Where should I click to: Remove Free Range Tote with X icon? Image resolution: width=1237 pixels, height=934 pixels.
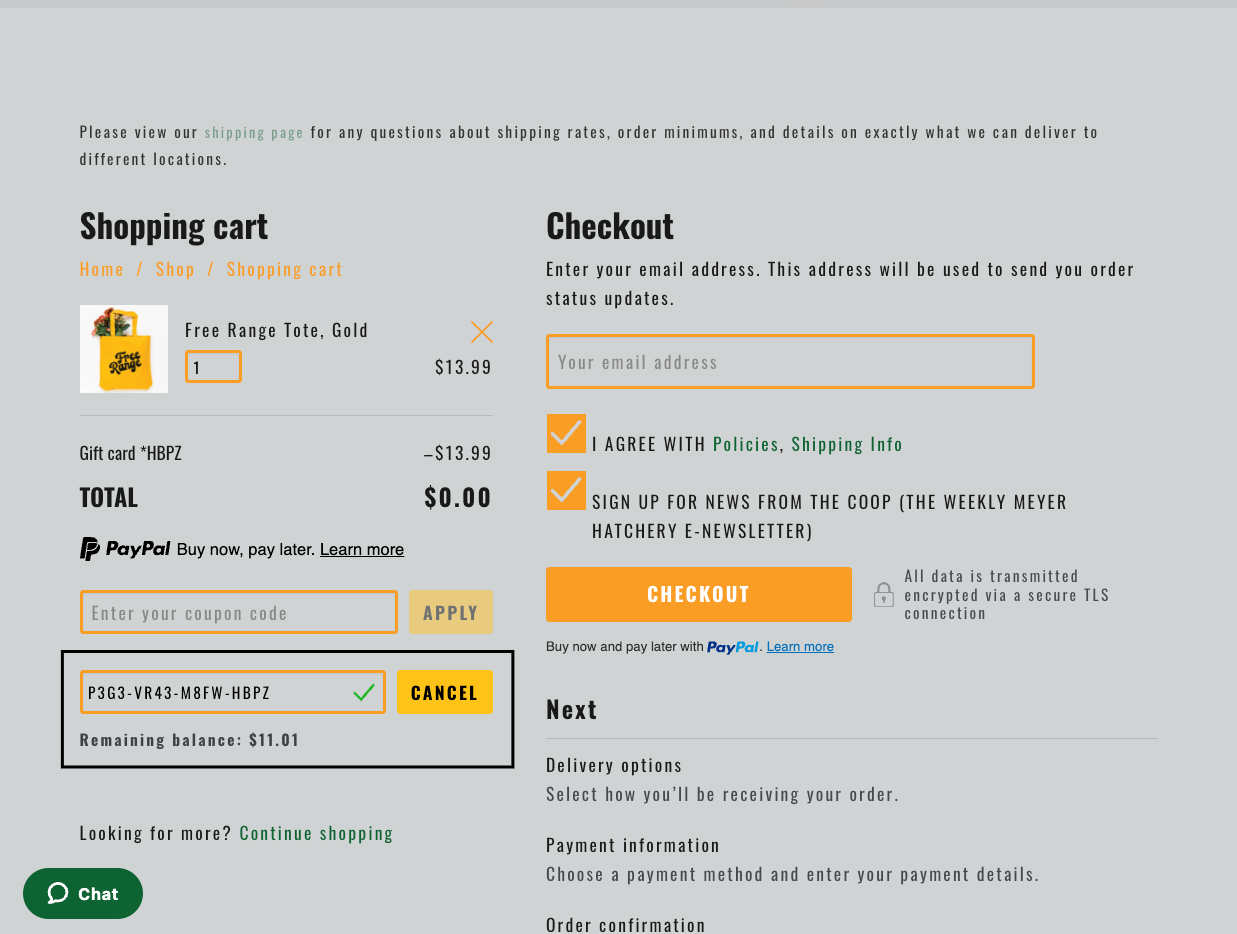pos(482,332)
